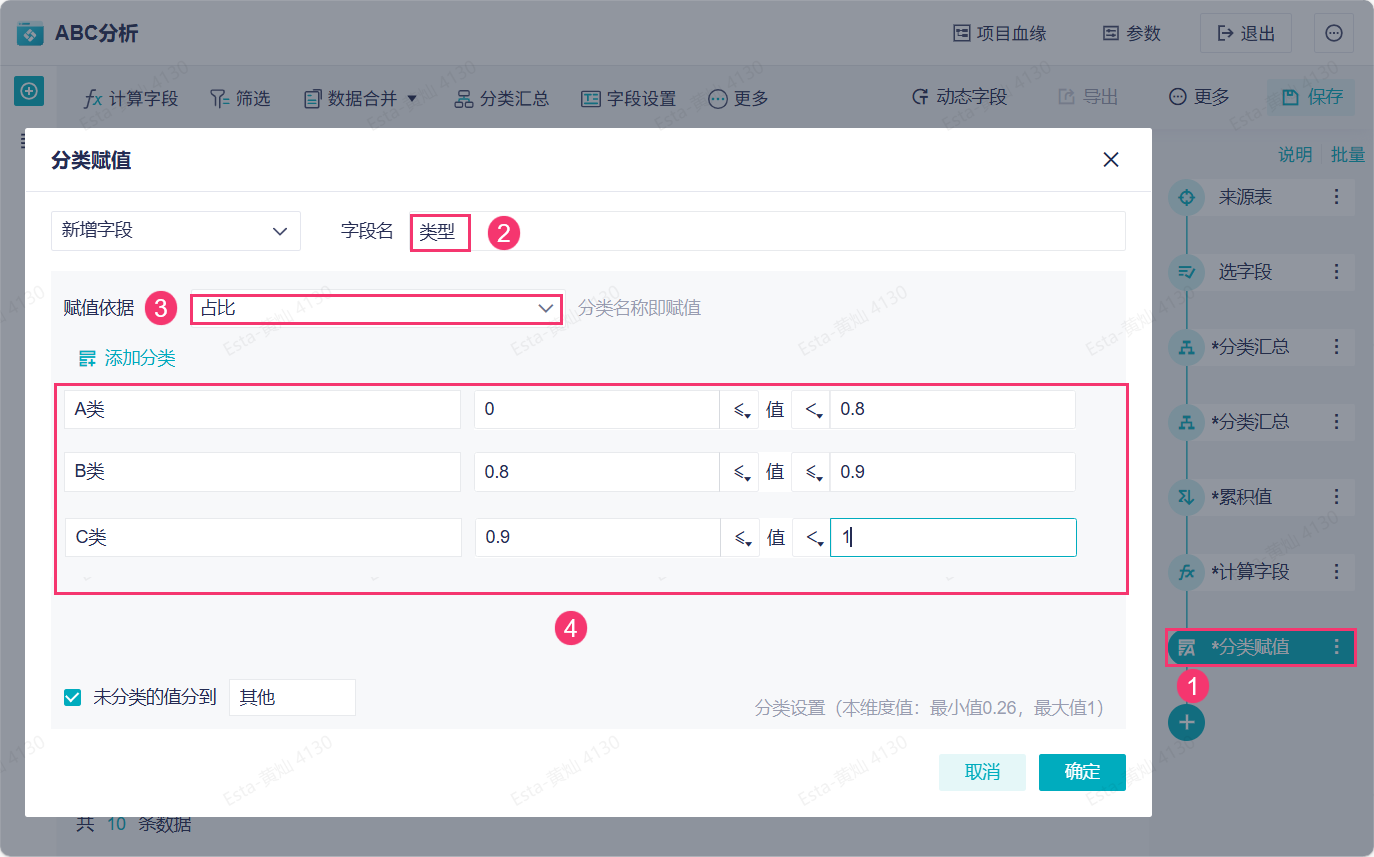Click the 保存 save button
1374x857 pixels.
pyautogui.click(x=1311, y=97)
